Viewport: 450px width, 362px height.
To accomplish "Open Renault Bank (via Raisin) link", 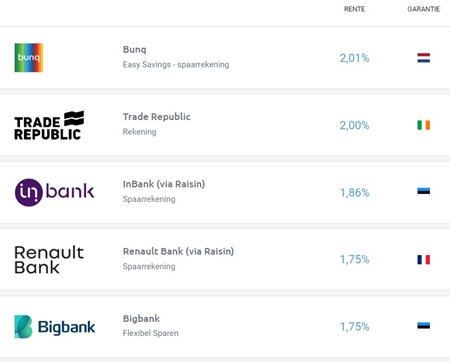I will (178, 251).
